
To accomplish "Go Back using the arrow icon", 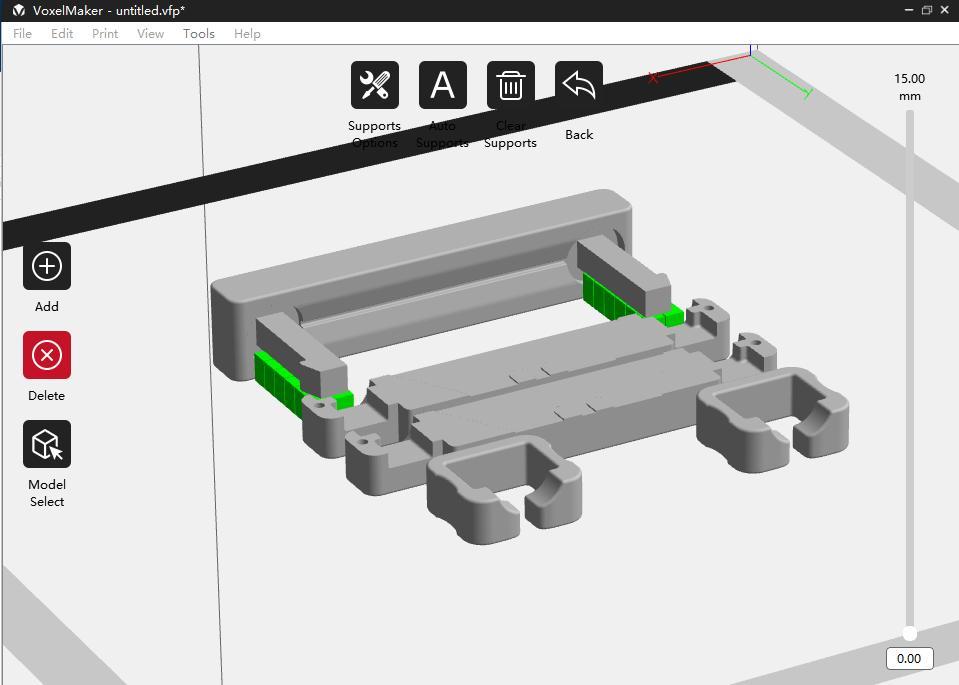I will point(578,85).
